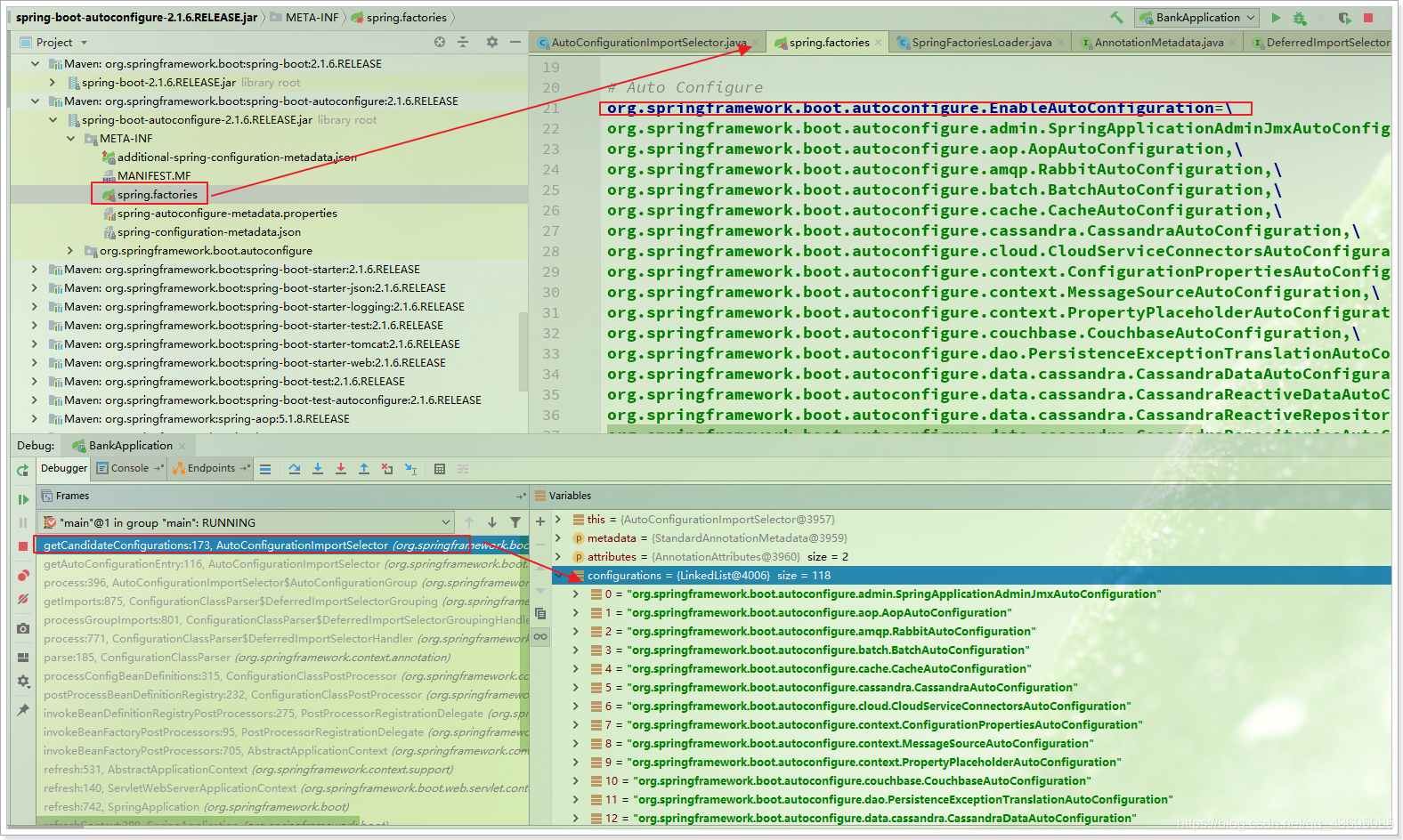Click the green Run button in top toolbar

point(1277,18)
